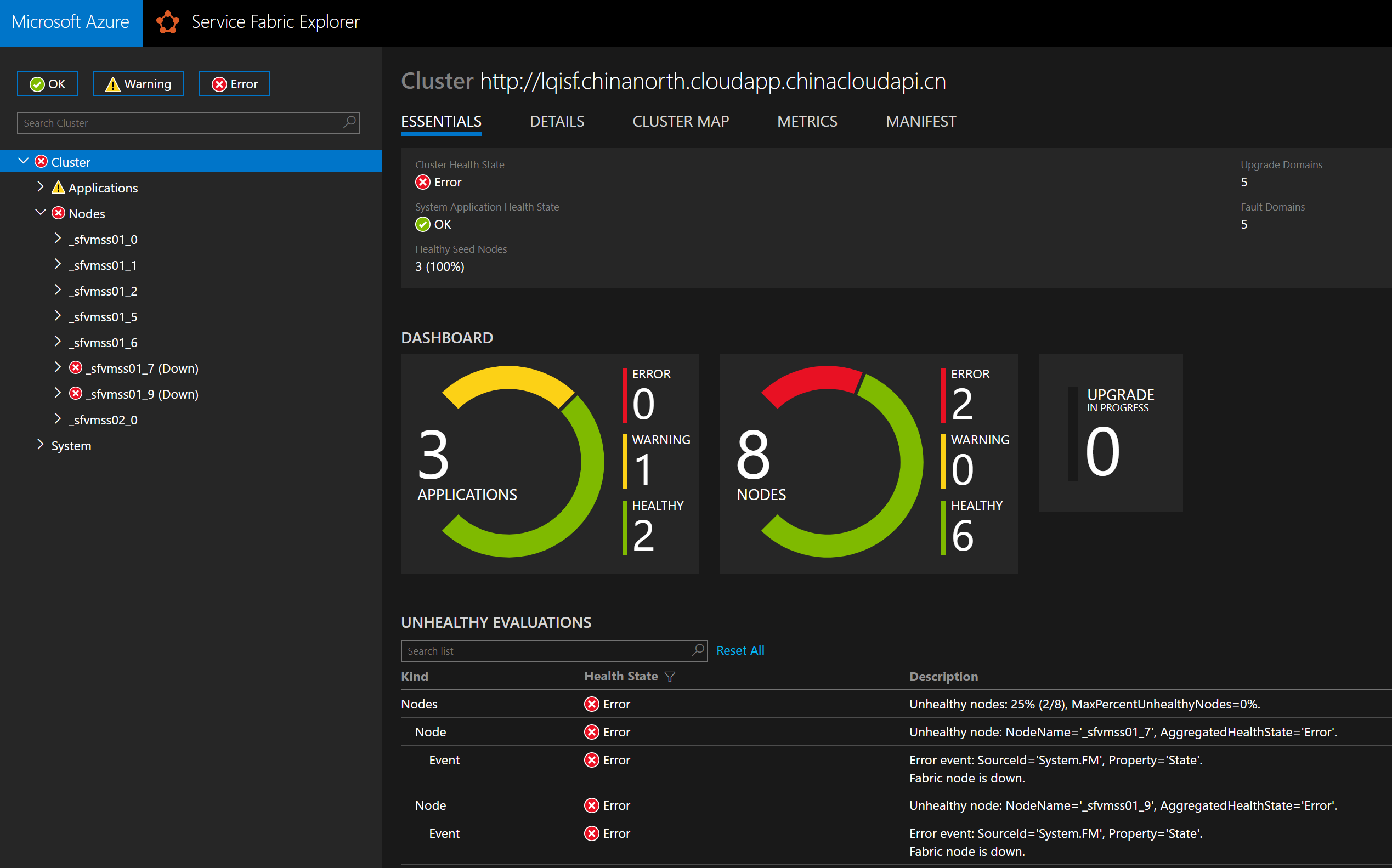Viewport: 1392px width, 868px height.
Task: Switch to the Cluster Map tab
Action: click(x=681, y=121)
